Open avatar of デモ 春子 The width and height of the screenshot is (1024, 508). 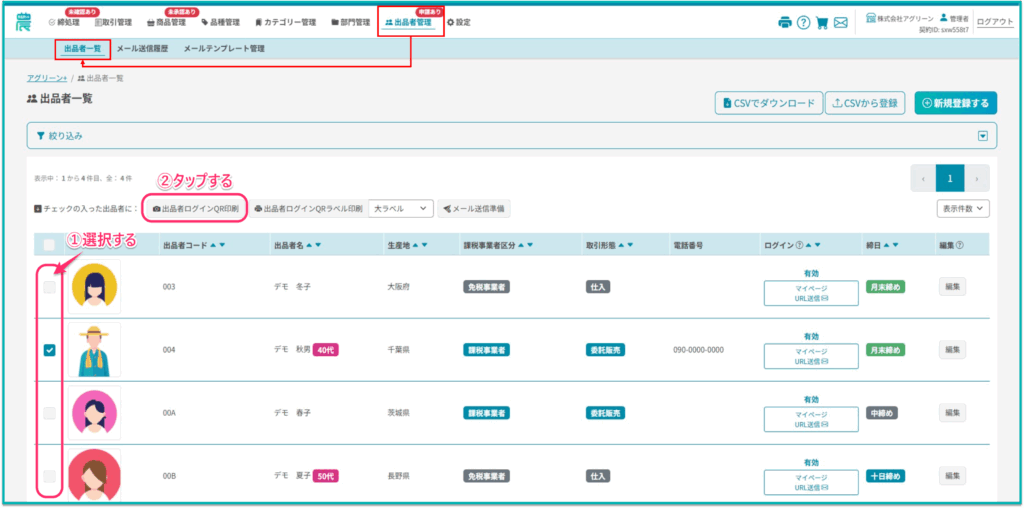click(x=95, y=413)
